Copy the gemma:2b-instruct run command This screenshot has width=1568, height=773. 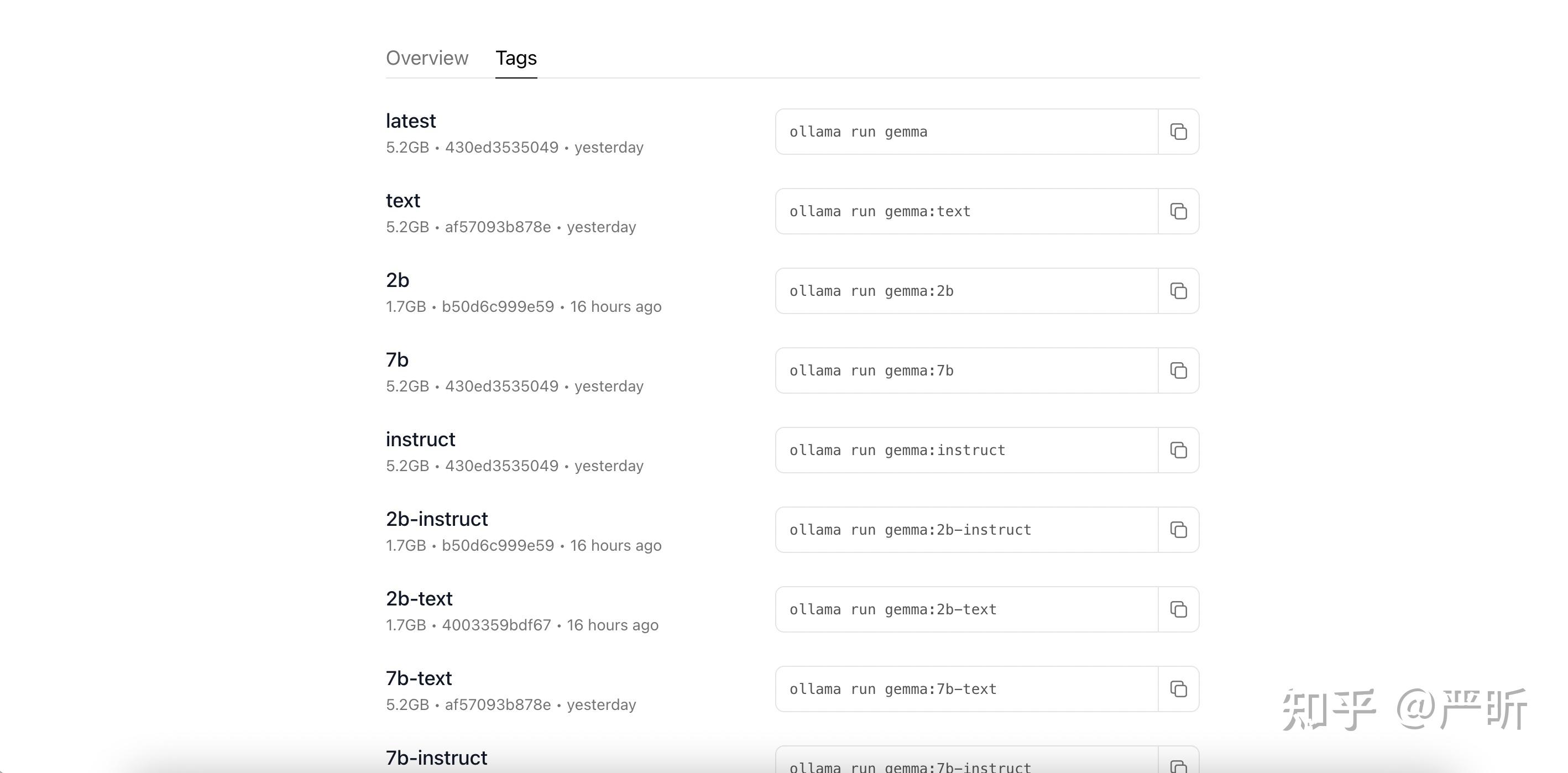(x=1178, y=530)
